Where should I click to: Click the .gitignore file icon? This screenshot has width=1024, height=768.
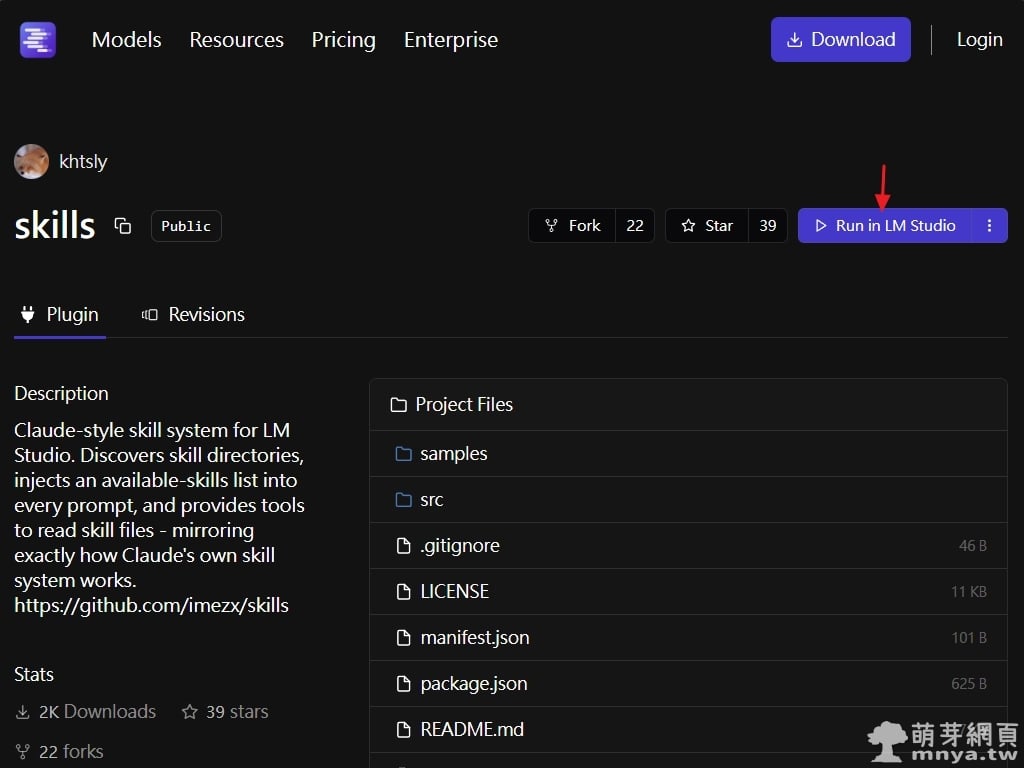pyautogui.click(x=404, y=546)
